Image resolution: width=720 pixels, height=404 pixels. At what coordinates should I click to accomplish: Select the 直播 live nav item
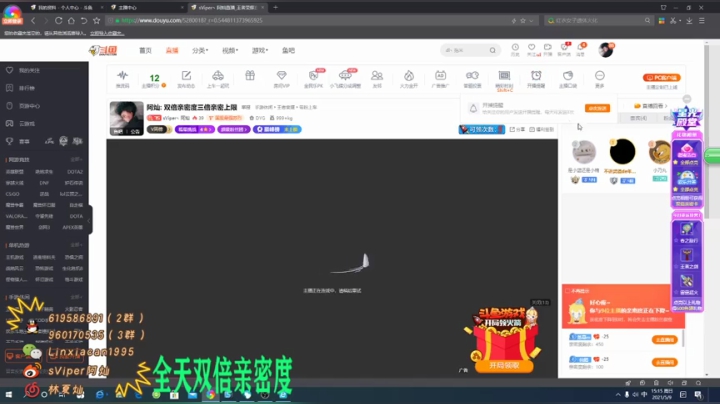[172, 50]
